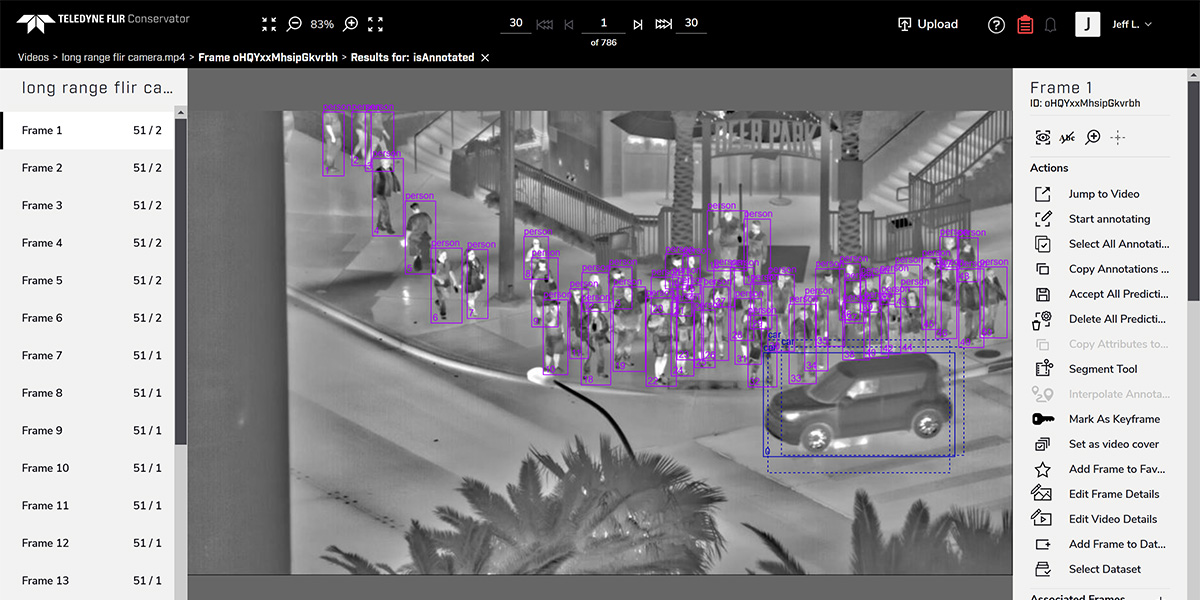
Task: Select Frame 6 in the list
Action: coord(87,318)
